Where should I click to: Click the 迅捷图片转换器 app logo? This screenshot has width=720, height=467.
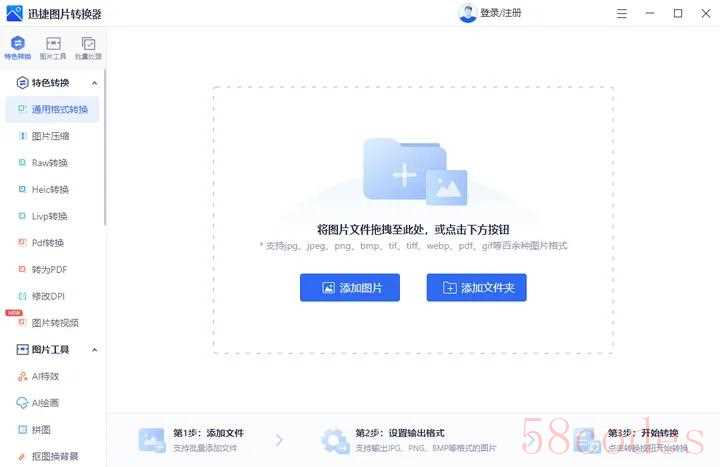click(14, 13)
